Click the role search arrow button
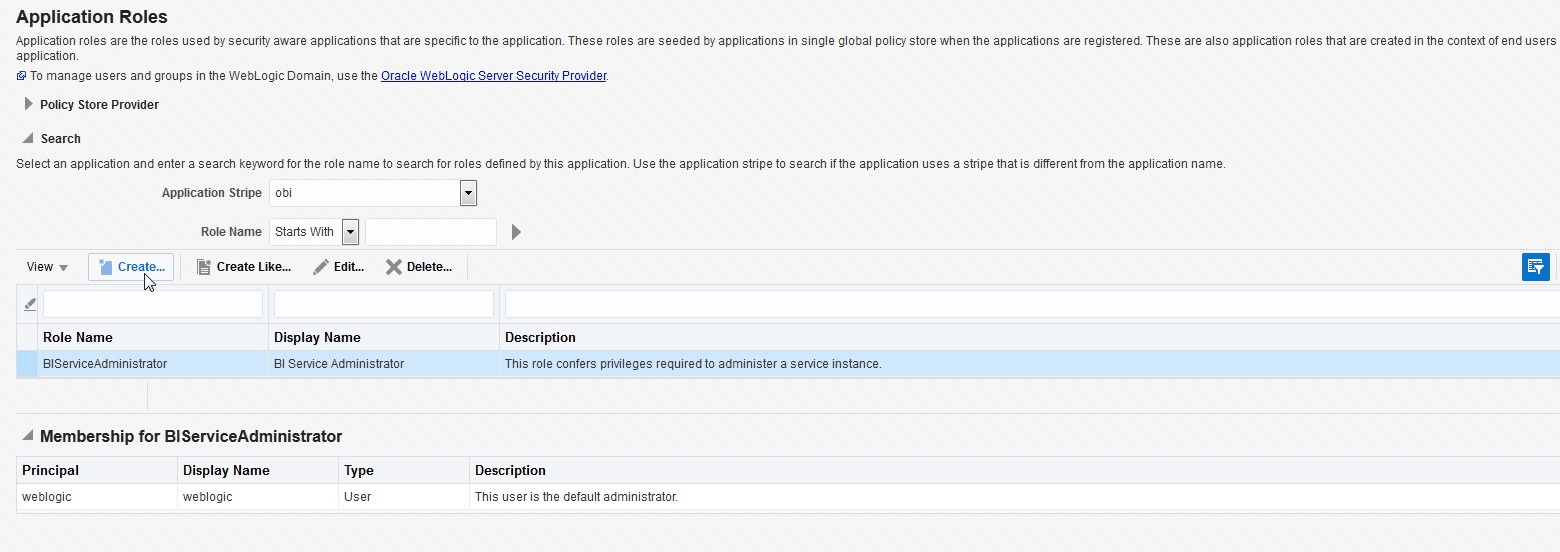This screenshot has width=1560, height=552. pos(516,232)
